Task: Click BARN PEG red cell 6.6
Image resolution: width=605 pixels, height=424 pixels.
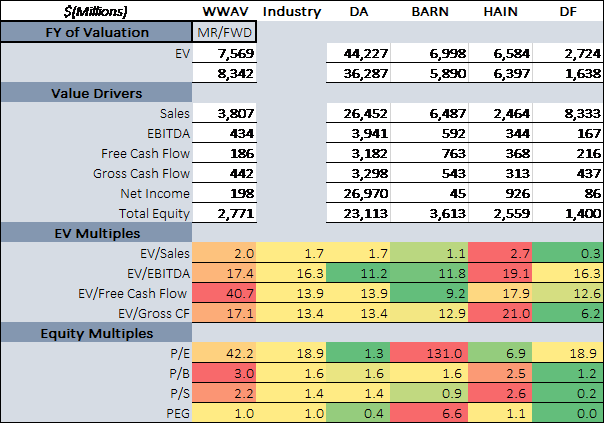Action: [429, 412]
